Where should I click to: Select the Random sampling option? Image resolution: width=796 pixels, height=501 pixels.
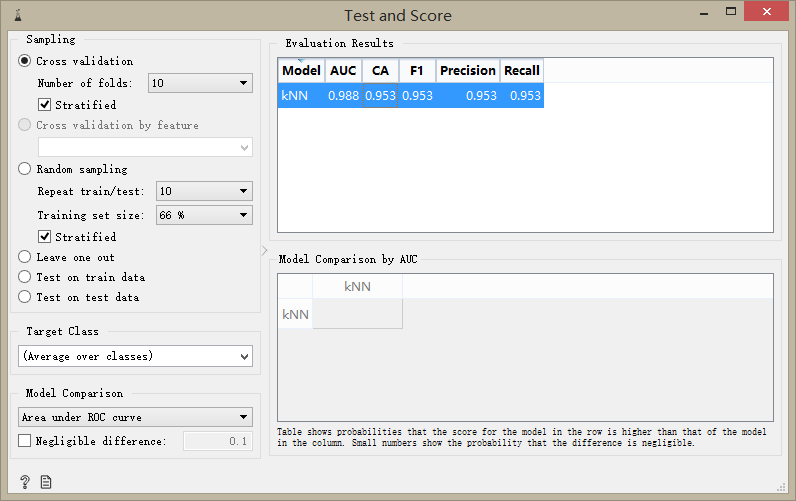(x=73, y=169)
